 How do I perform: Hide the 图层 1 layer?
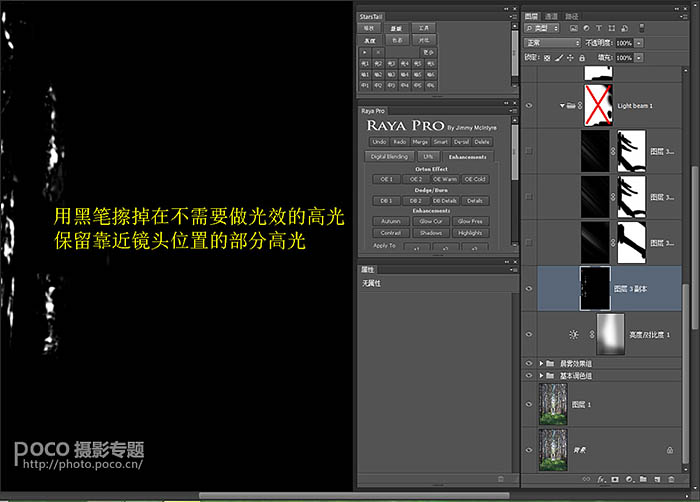529,405
